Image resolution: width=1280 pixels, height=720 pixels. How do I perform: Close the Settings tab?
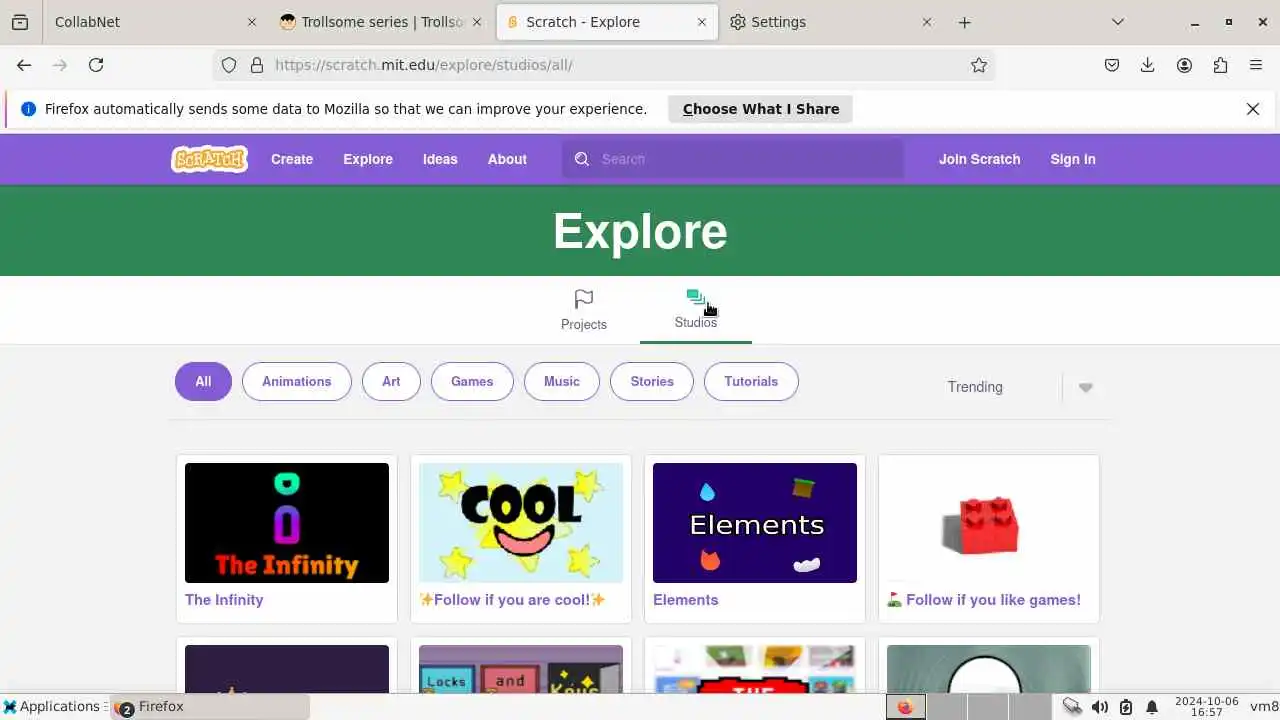(x=927, y=22)
